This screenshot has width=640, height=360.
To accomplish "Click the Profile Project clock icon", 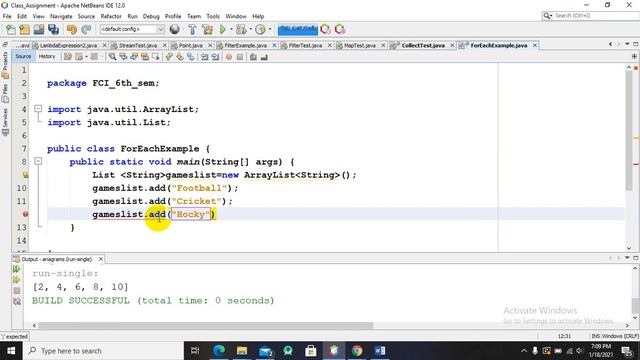I will [x=260, y=29].
